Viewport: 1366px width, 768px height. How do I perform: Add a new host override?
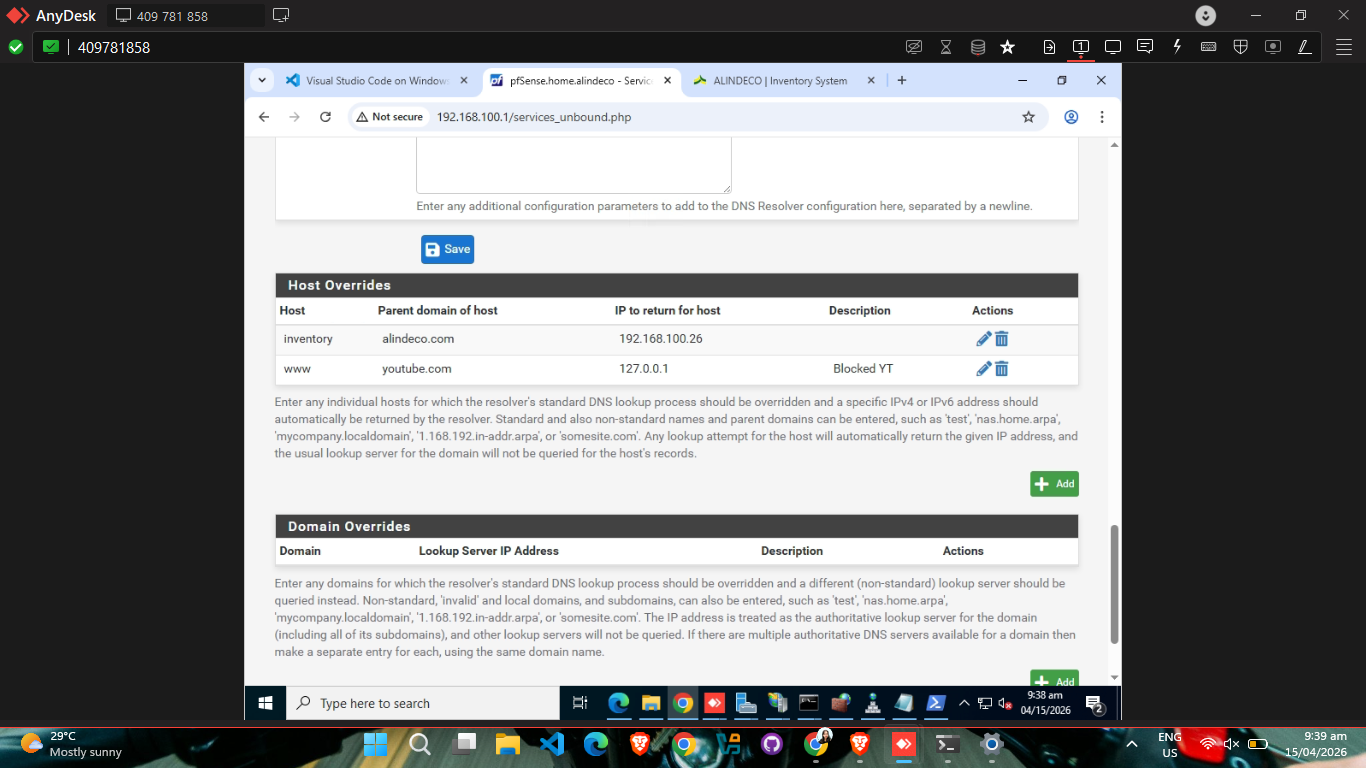coord(1054,484)
